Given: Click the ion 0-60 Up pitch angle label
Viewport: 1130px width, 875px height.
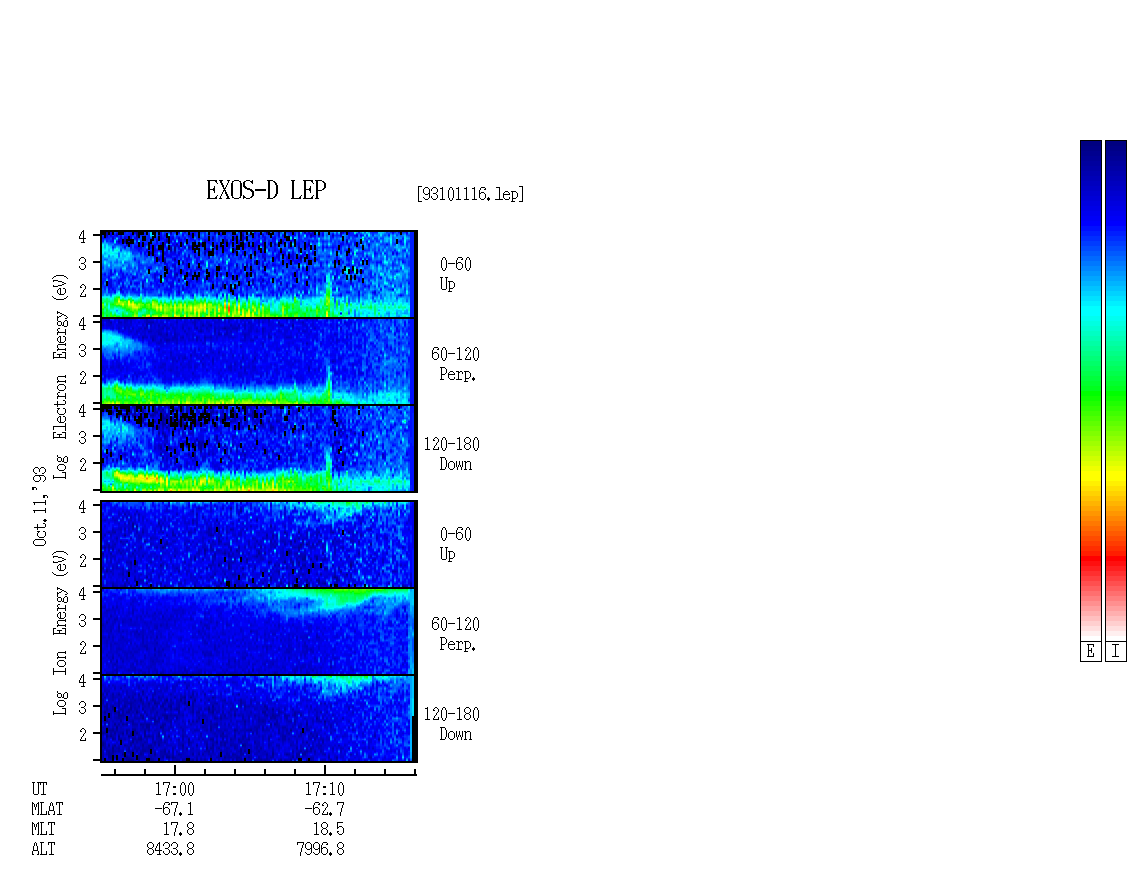Looking at the screenshot, I should 455,544.
